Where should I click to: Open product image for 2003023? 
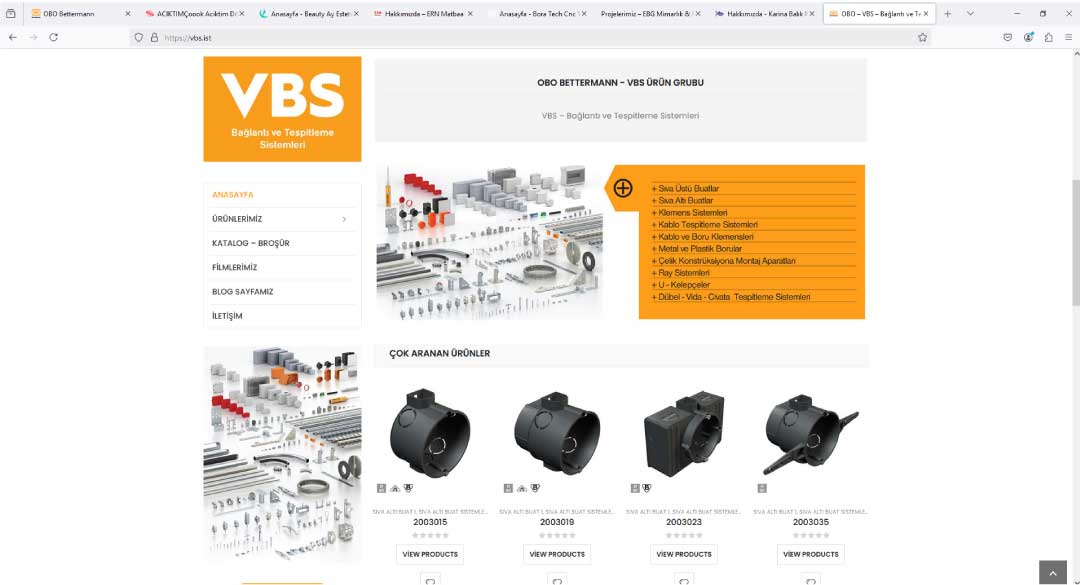coord(684,433)
